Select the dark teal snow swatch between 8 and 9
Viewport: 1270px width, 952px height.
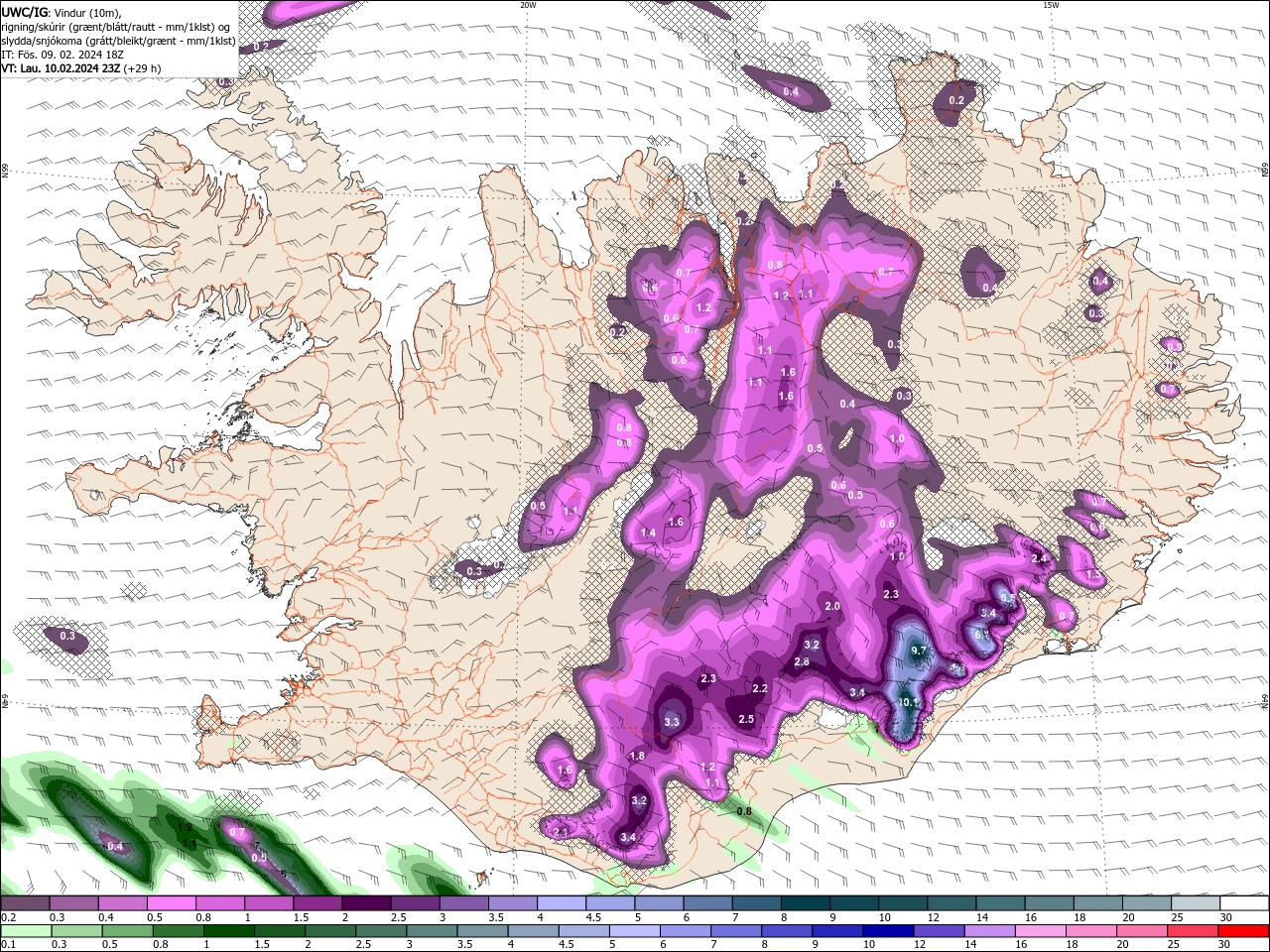click(x=807, y=904)
